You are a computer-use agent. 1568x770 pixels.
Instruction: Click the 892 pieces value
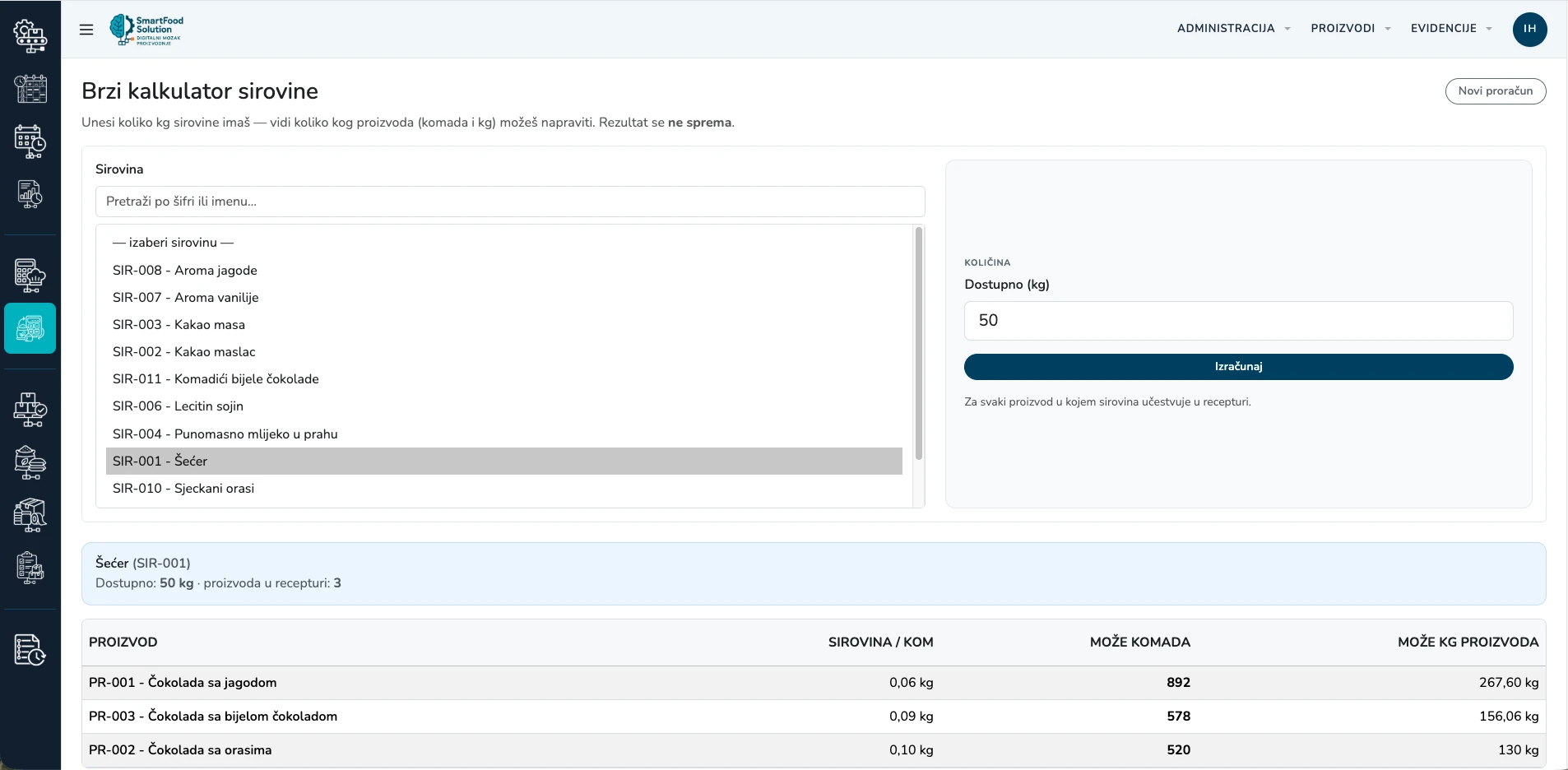click(x=1178, y=683)
